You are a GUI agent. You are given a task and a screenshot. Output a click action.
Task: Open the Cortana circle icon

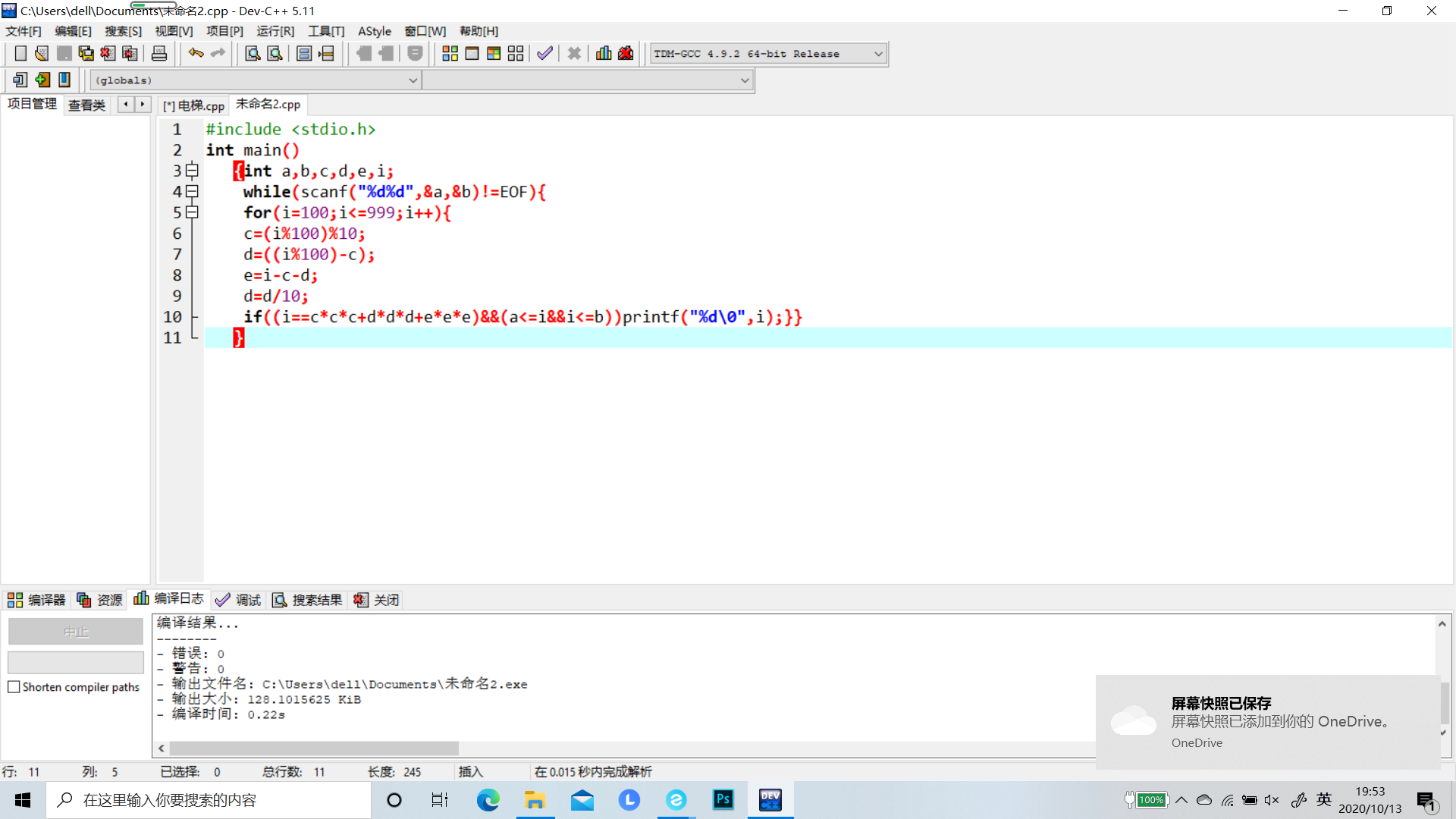394,799
